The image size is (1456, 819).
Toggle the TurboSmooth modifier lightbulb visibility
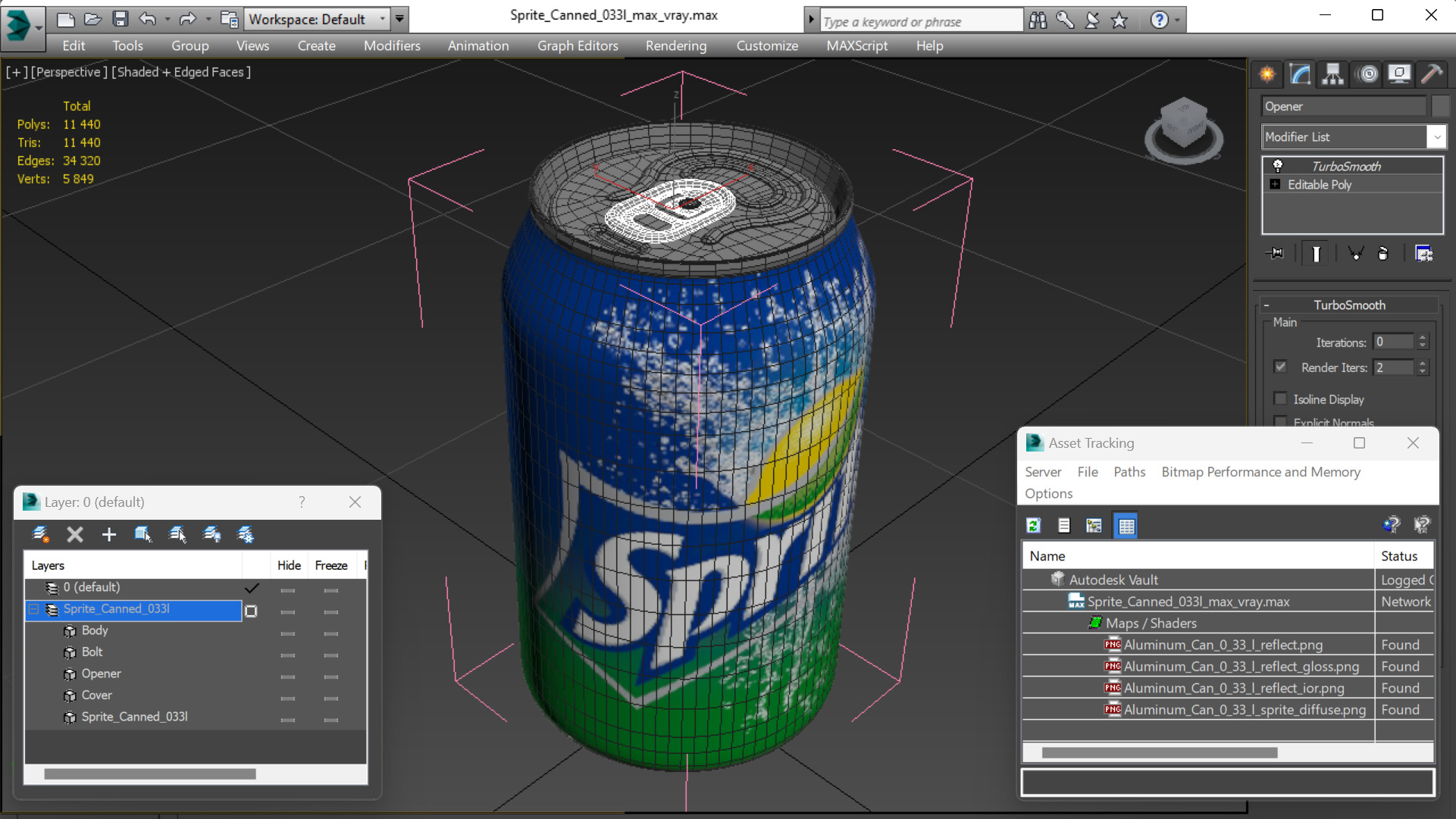1278,166
